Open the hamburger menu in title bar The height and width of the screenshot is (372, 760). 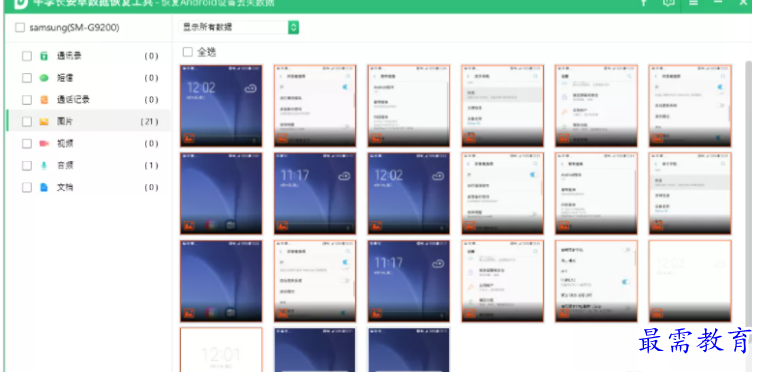click(x=694, y=2)
